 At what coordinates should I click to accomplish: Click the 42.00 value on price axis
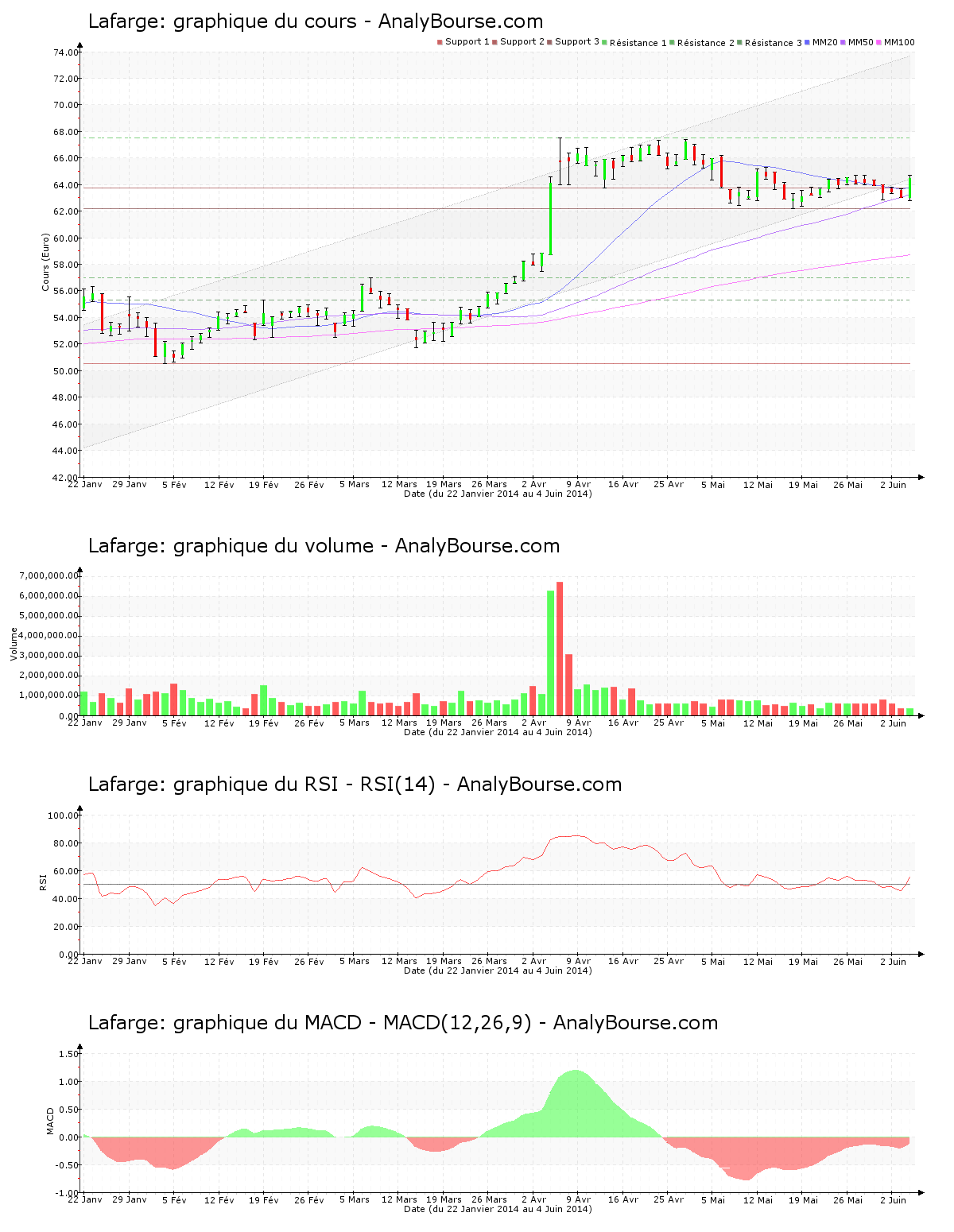66,478
